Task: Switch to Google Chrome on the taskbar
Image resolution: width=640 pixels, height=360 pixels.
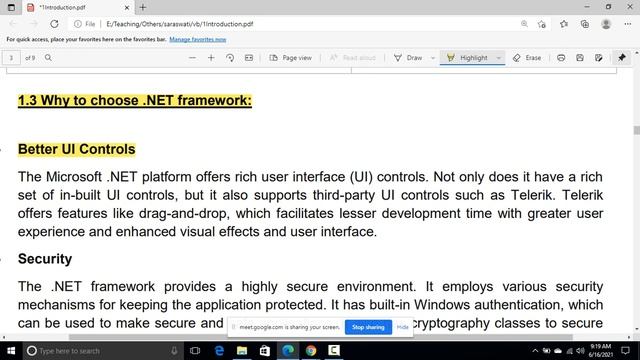Action: coord(311,351)
